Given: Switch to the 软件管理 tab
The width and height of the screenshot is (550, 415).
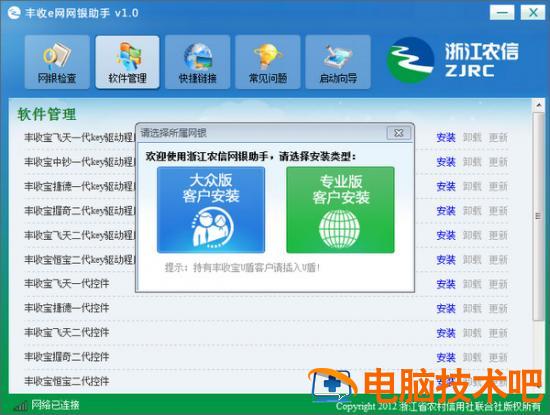Looking at the screenshot, I should coord(127,62).
